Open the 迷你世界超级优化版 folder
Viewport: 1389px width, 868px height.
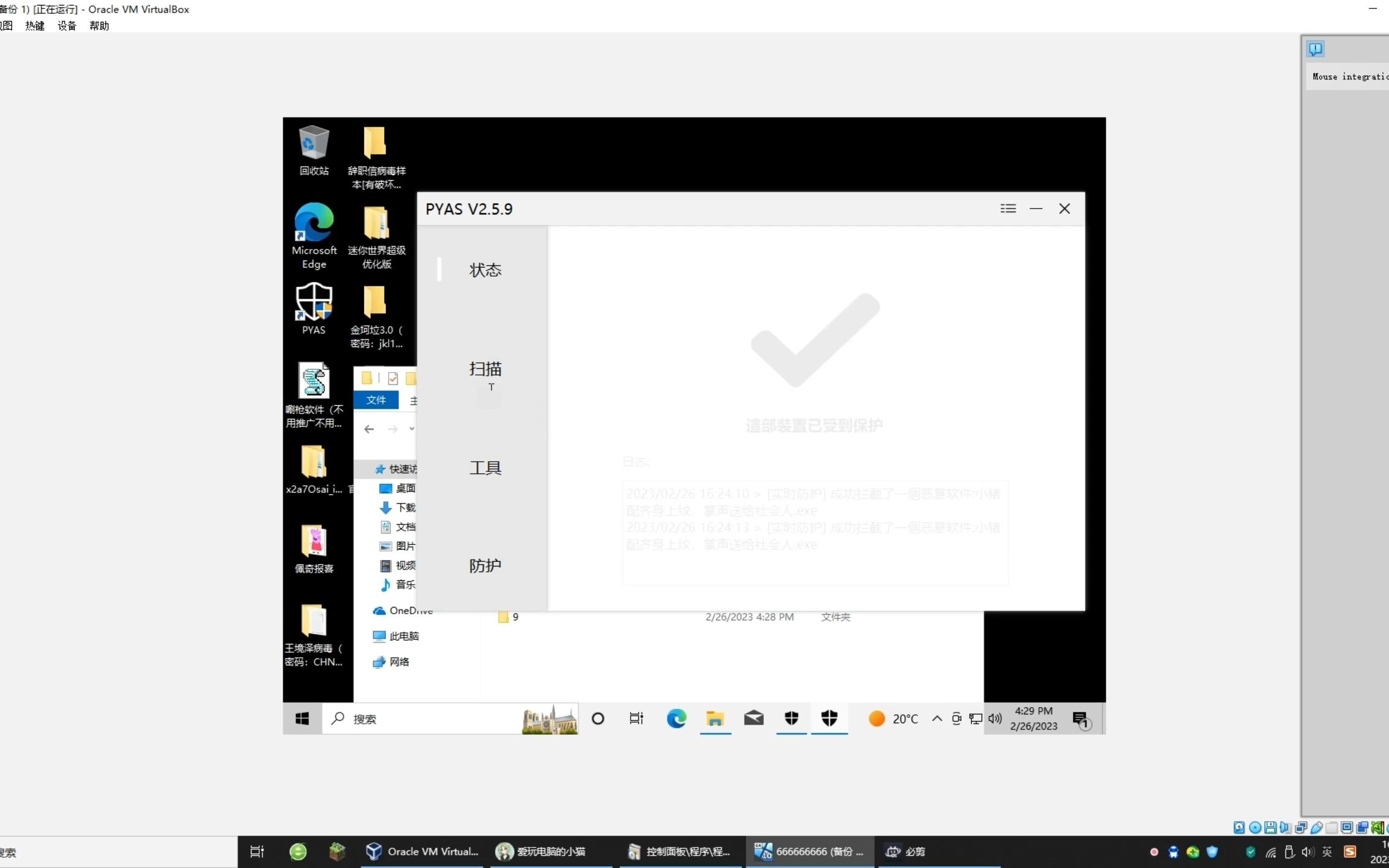tap(376, 237)
